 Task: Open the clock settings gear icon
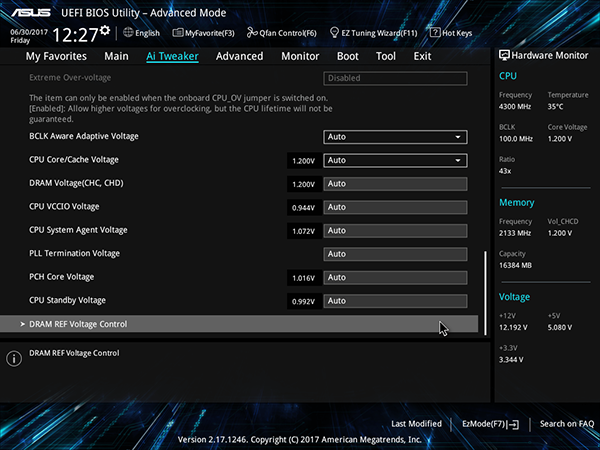point(105,30)
